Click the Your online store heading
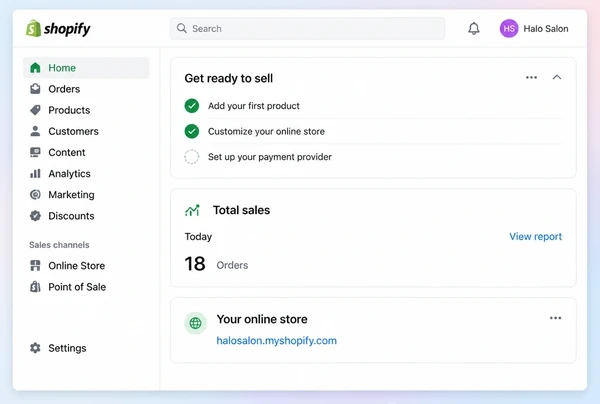Viewport: 600px width, 404px height. coord(262,319)
